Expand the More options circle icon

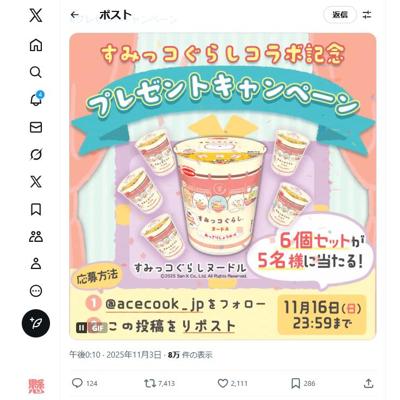(36, 291)
